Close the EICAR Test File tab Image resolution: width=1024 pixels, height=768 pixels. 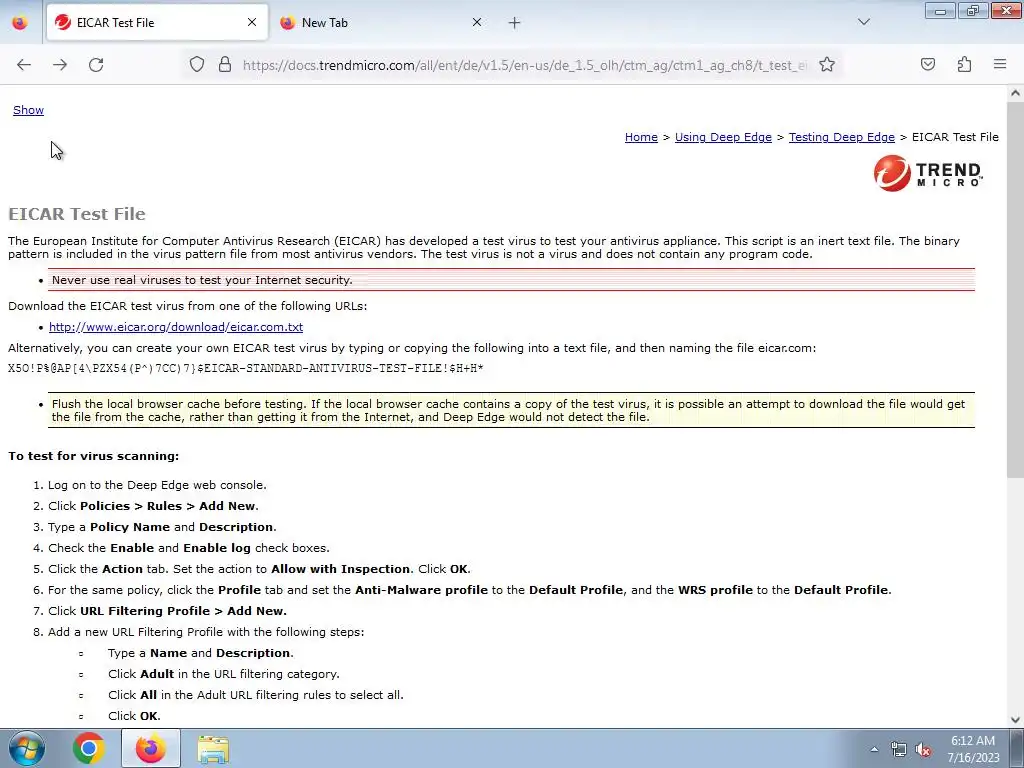(x=252, y=22)
